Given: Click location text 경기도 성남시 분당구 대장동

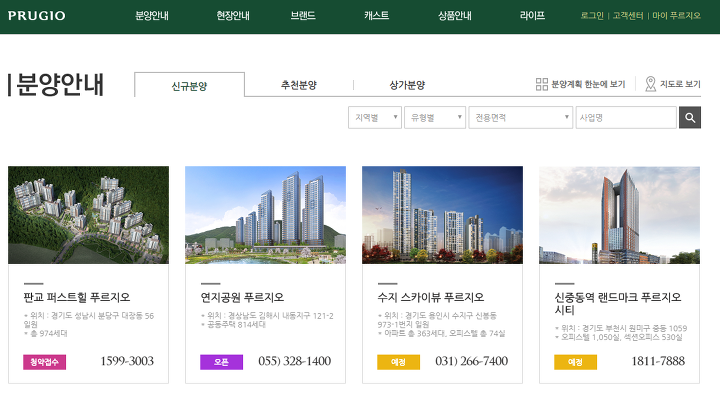Looking at the screenshot, I should (97, 316).
